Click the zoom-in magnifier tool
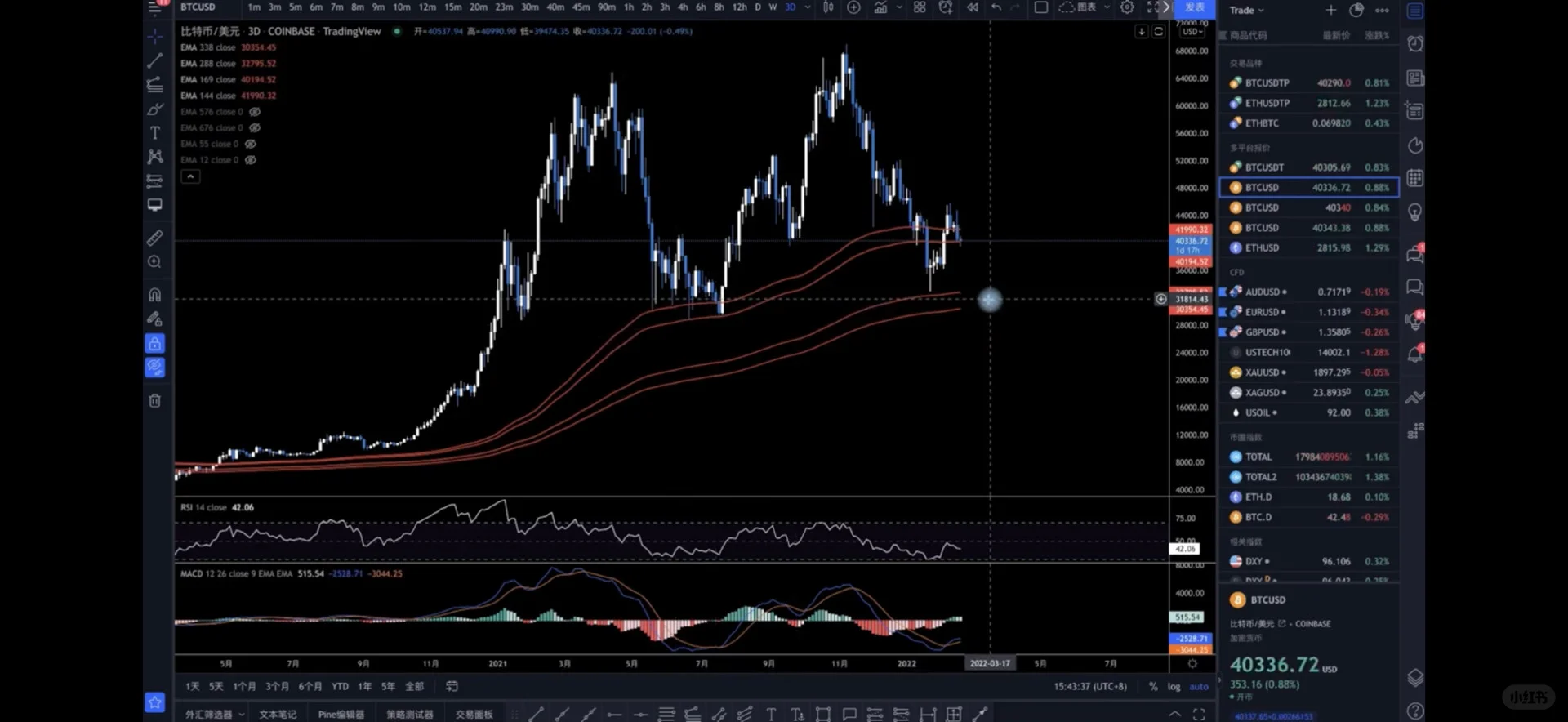The height and width of the screenshot is (722, 1568). tap(154, 262)
